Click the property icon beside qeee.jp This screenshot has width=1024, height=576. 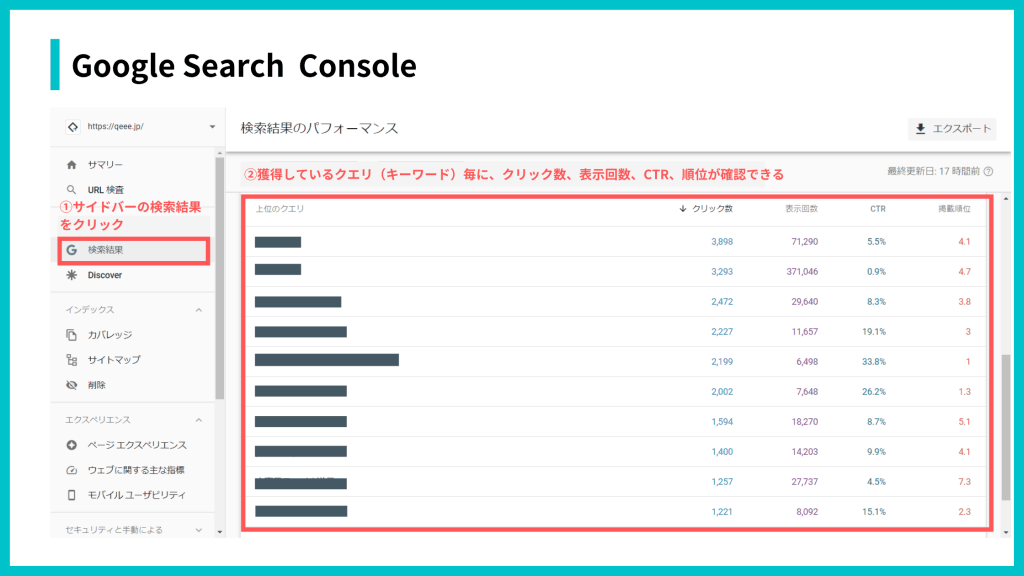click(x=72, y=127)
